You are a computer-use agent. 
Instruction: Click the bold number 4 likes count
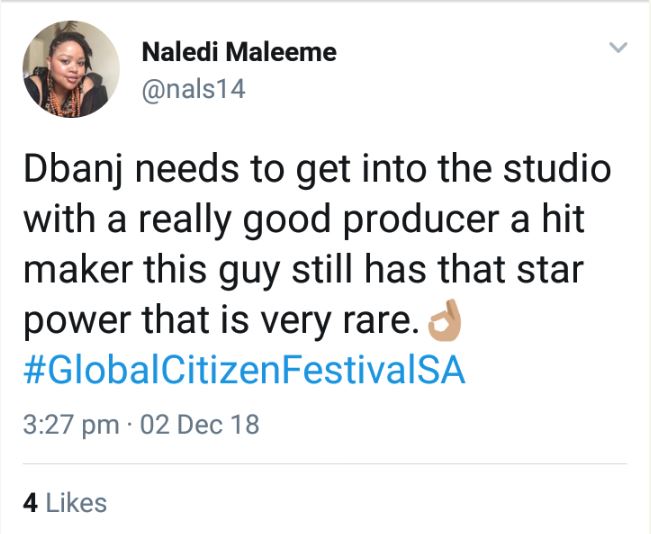point(30,502)
